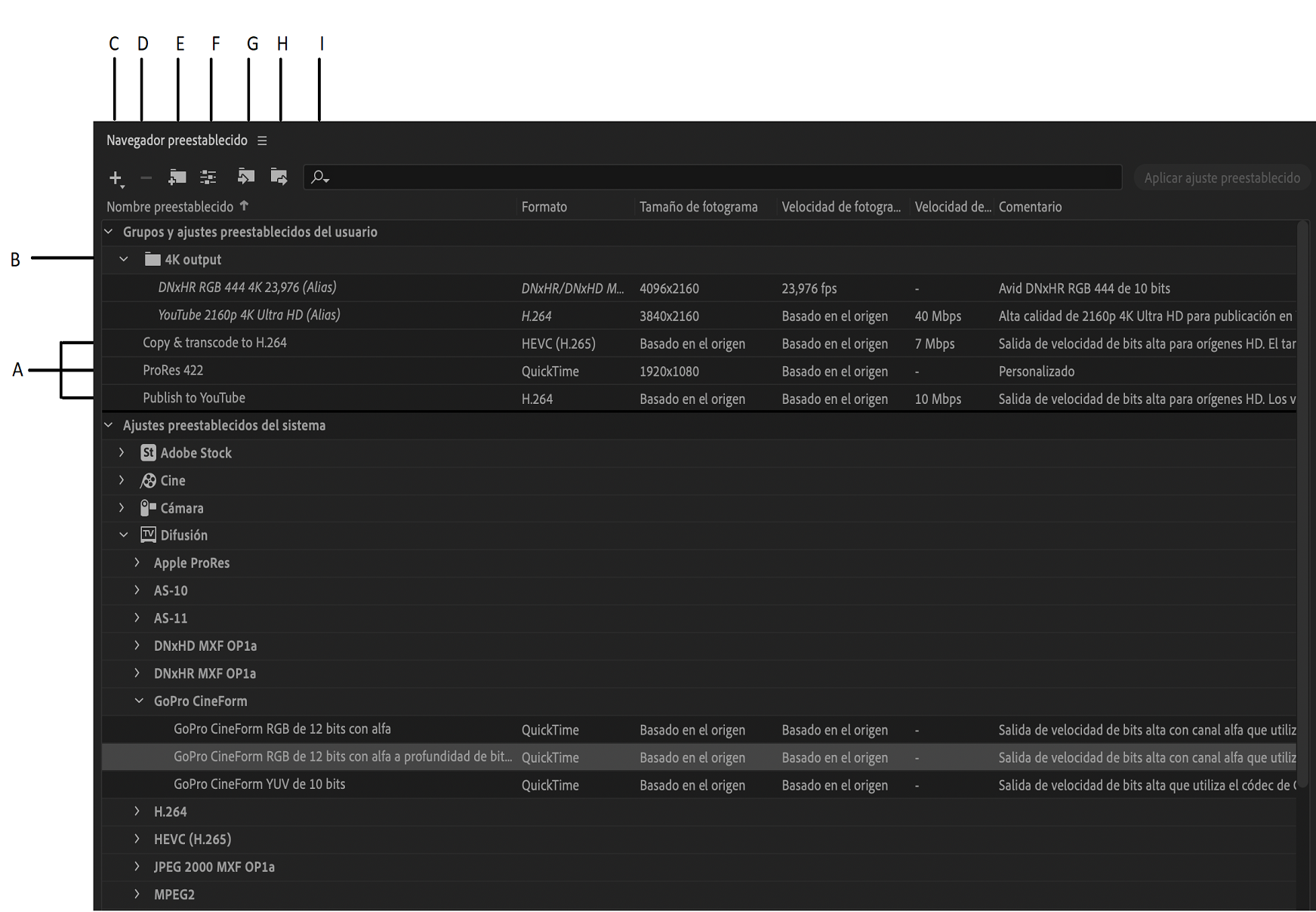Expand the Cine preset category

[x=122, y=480]
